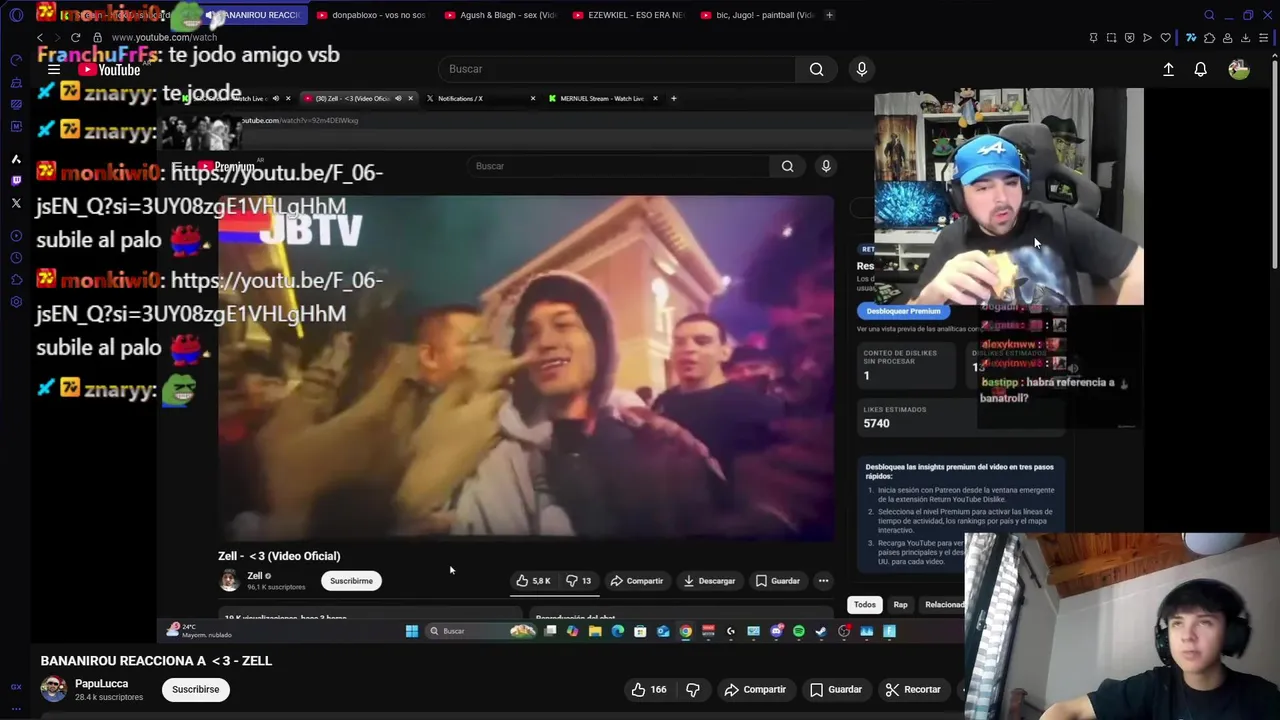Click the weather widget showing 24°C
This screenshot has width=1280, height=720.
tap(200, 630)
